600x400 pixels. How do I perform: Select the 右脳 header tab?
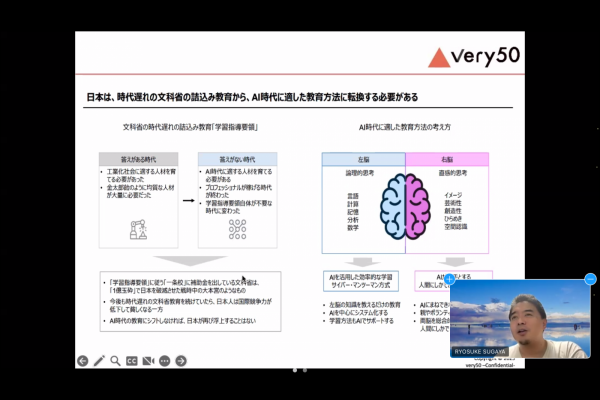click(x=447, y=159)
